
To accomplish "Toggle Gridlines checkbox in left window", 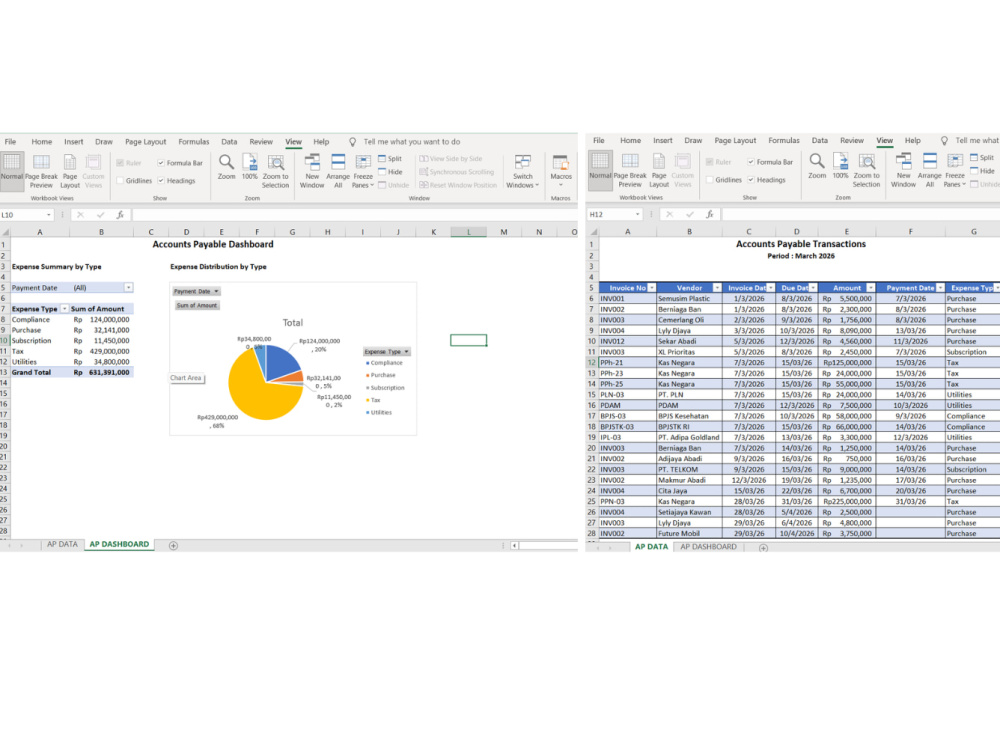I will (x=120, y=180).
